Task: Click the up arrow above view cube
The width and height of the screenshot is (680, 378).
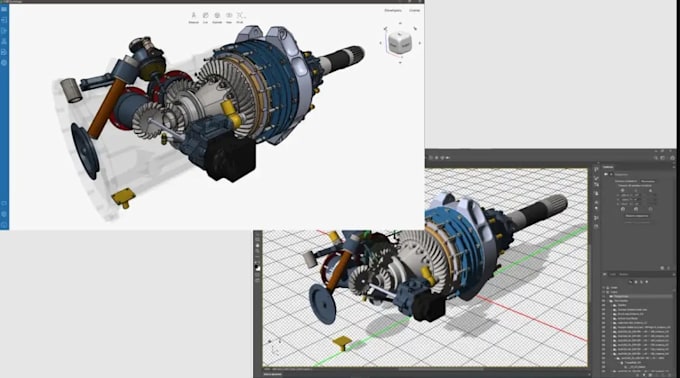Action: [x=400, y=23]
